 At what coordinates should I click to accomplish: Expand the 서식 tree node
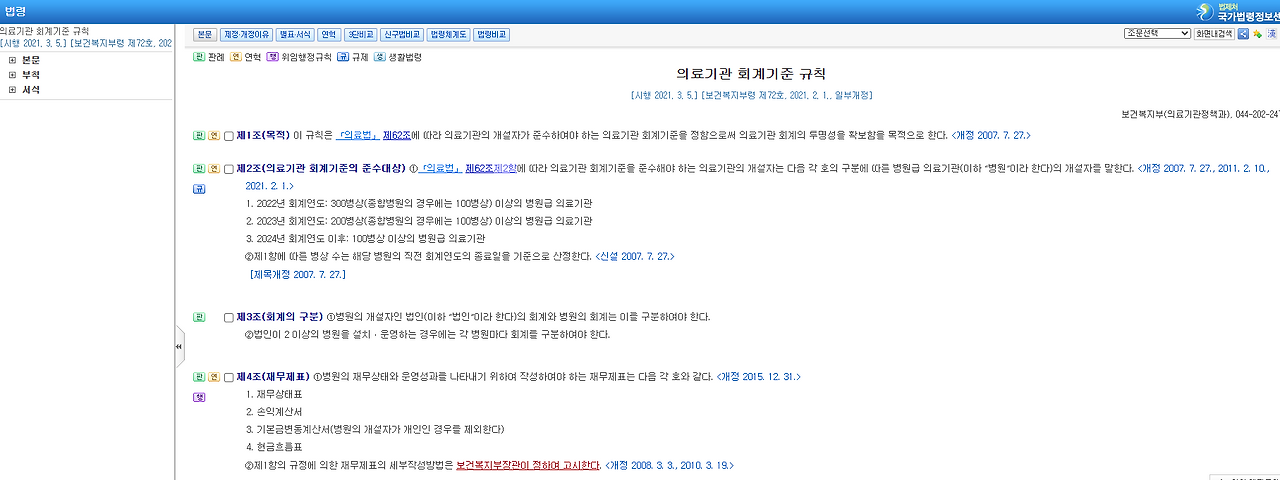pyautogui.click(x=12, y=90)
